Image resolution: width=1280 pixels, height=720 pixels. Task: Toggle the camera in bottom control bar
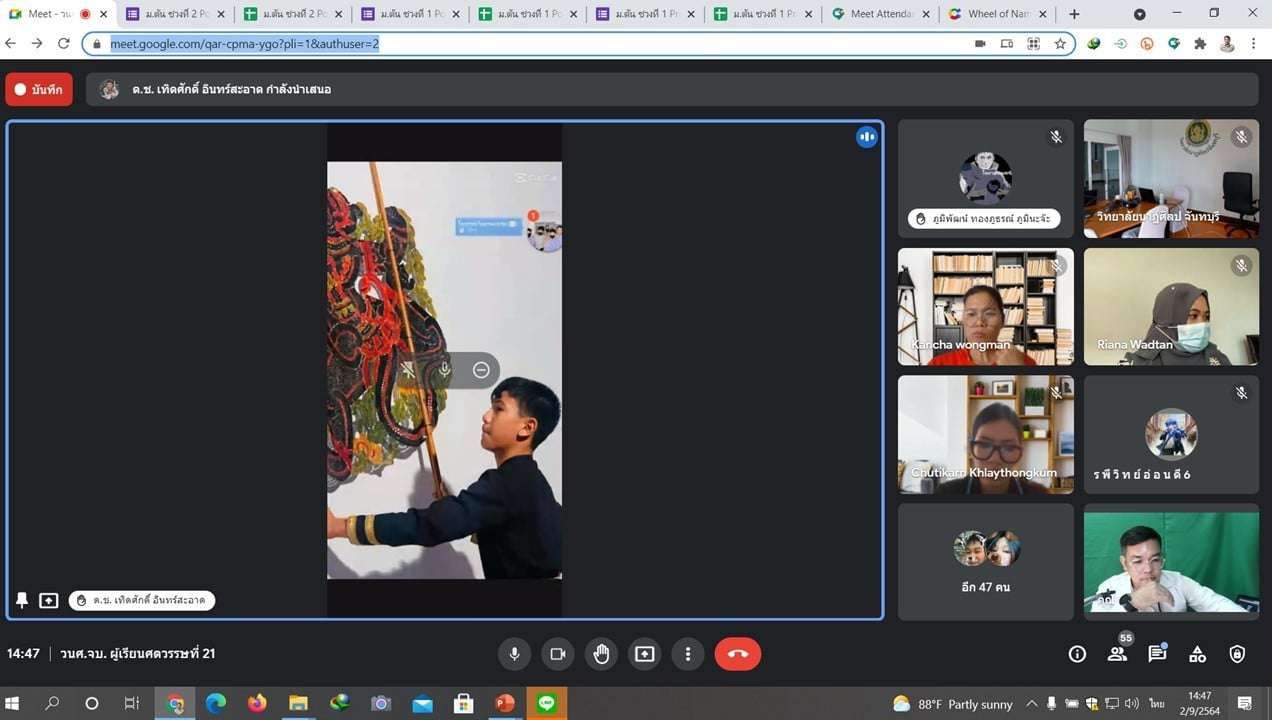557,654
